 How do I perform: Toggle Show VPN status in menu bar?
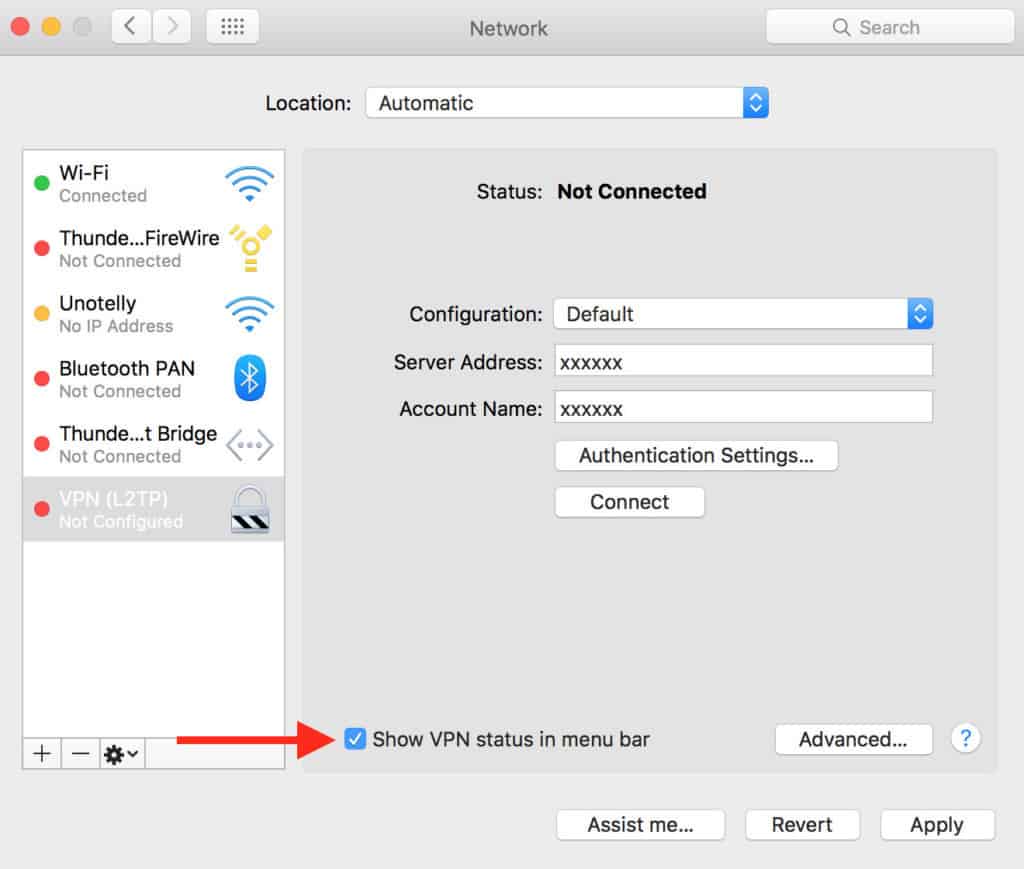coord(355,739)
